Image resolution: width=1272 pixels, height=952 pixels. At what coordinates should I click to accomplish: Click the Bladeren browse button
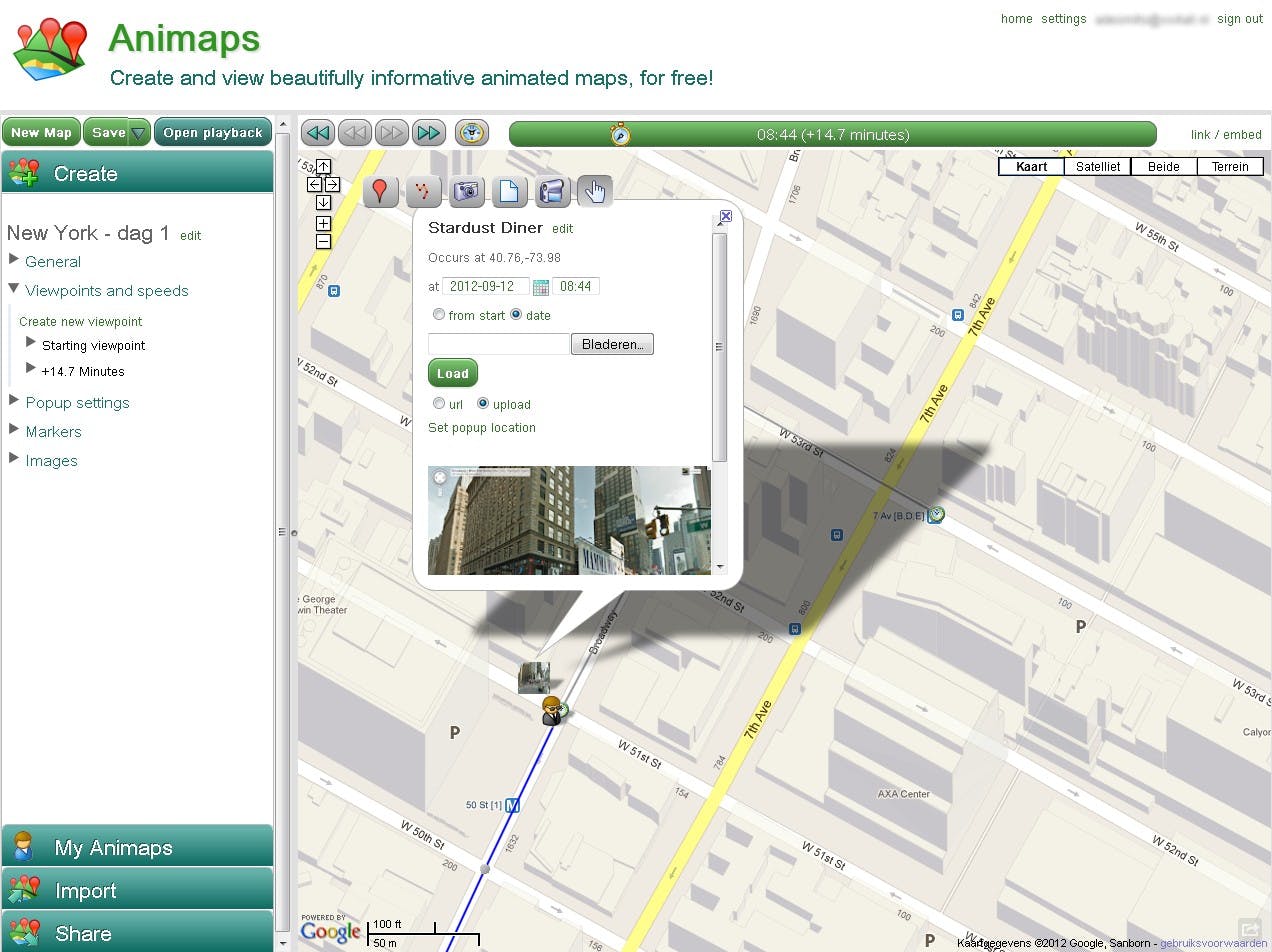(x=612, y=344)
